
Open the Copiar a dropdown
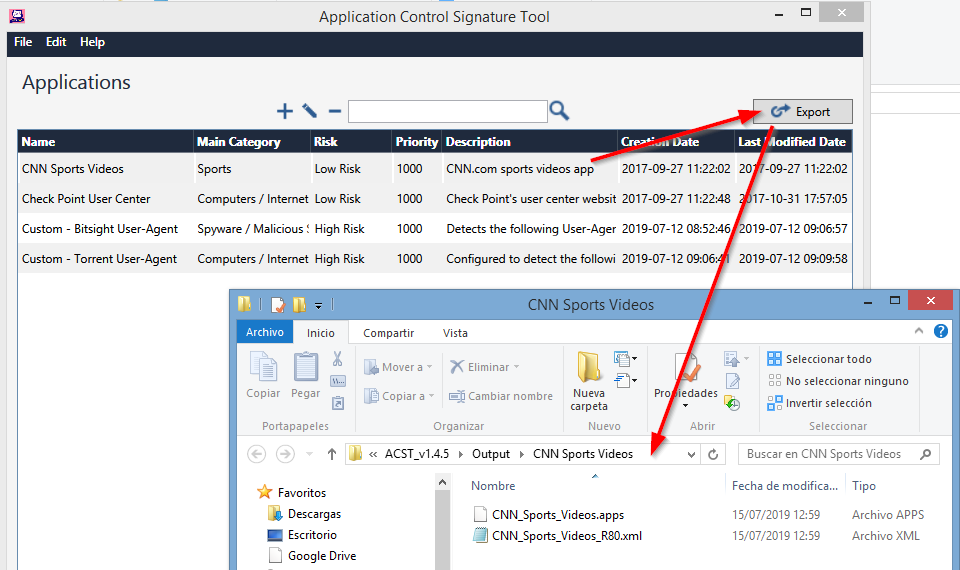399,396
